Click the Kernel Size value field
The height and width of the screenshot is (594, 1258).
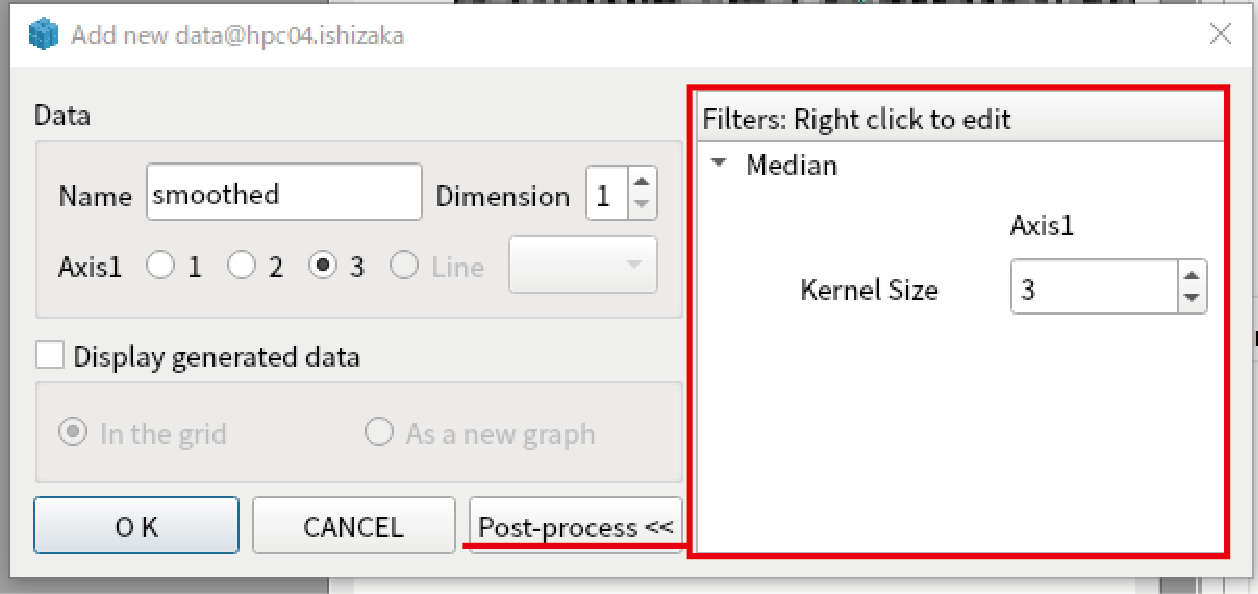click(1095, 288)
